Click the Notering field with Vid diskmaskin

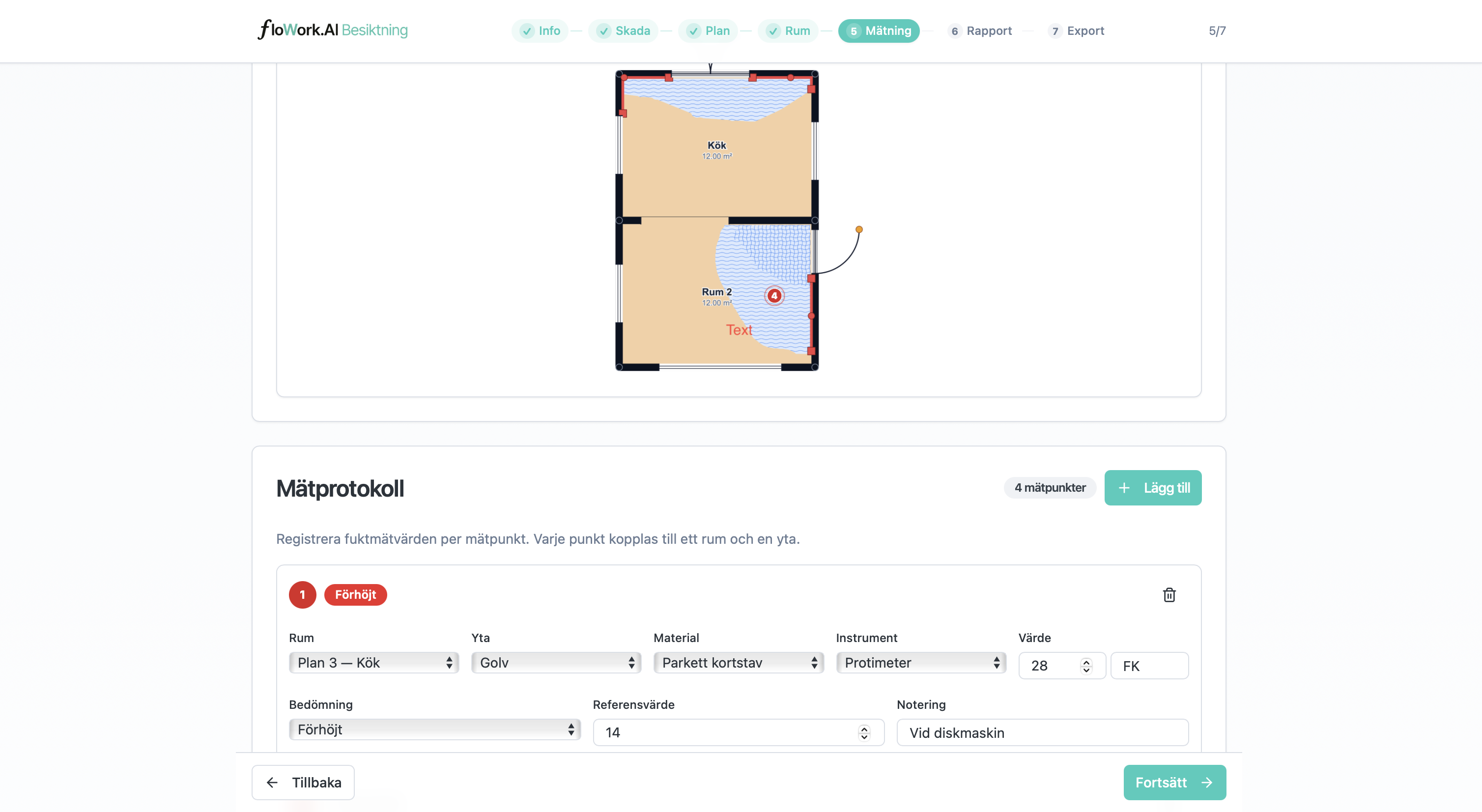point(1043,732)
